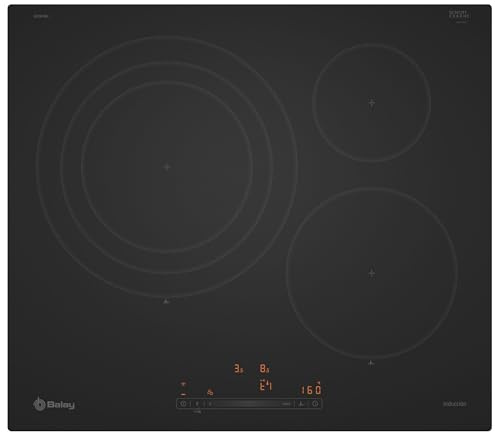Tap the boost mark at the slider end
The height and width of the screenshot is (432, 495).
(286, 404)
